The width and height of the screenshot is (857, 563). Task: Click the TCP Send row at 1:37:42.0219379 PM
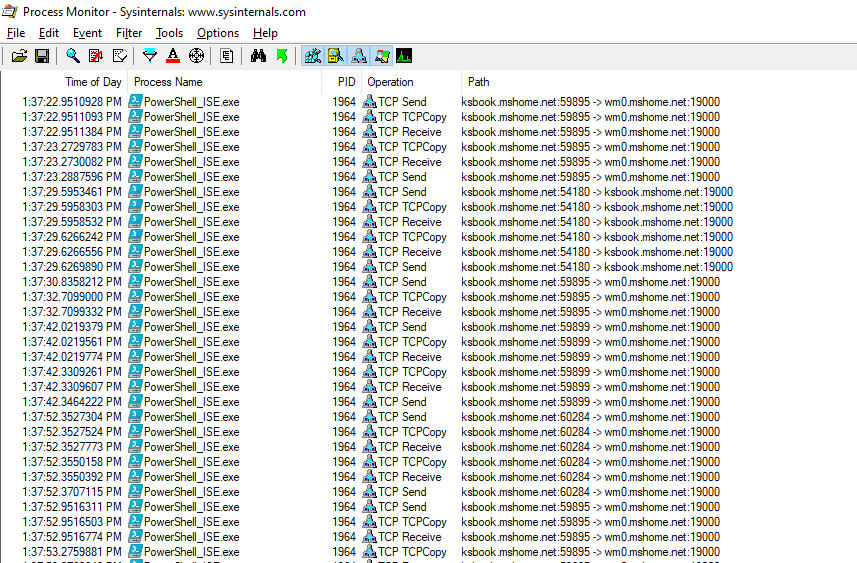pos(428,327)
